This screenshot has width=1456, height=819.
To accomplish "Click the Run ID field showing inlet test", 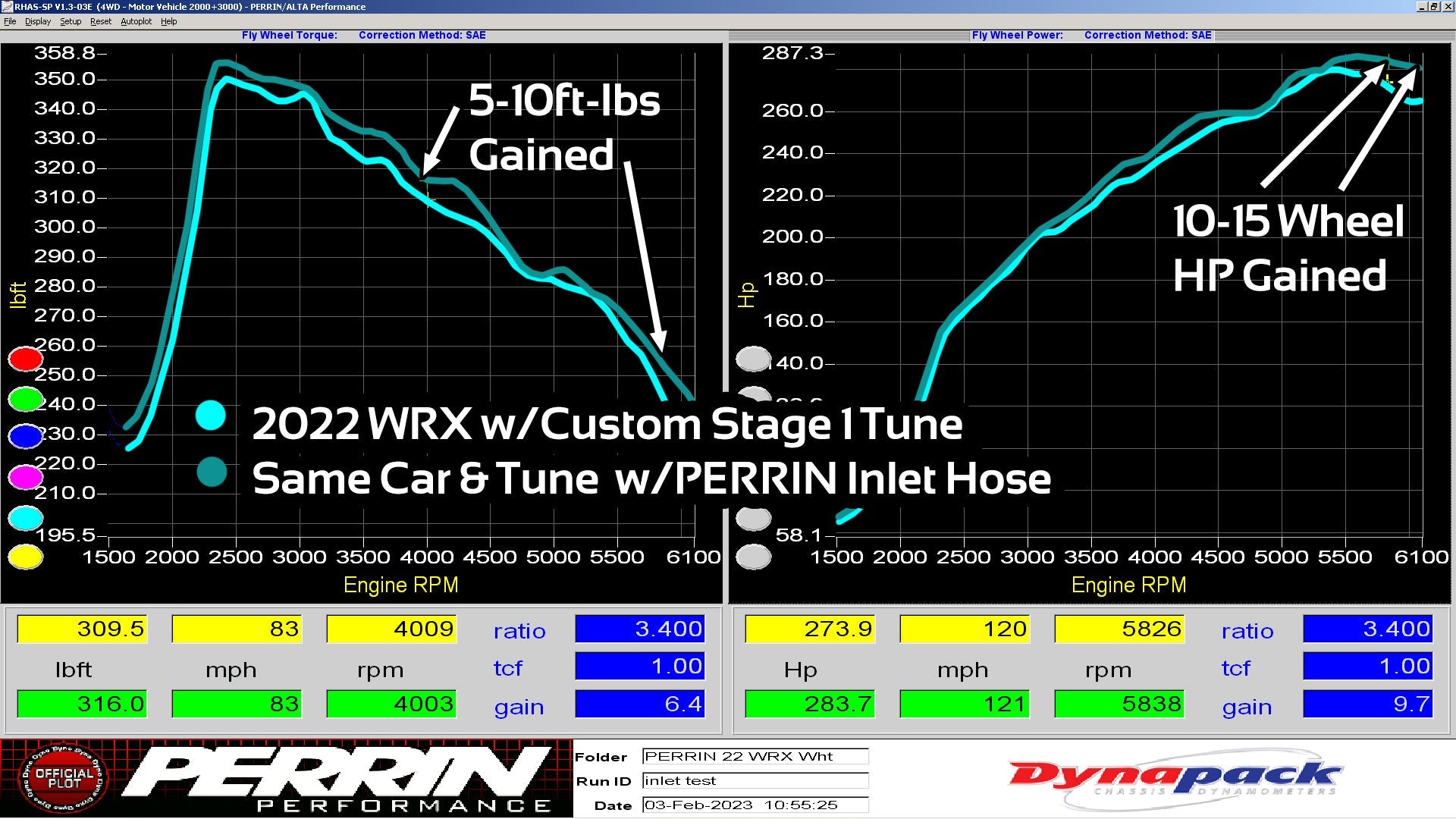I will [755, 780].
